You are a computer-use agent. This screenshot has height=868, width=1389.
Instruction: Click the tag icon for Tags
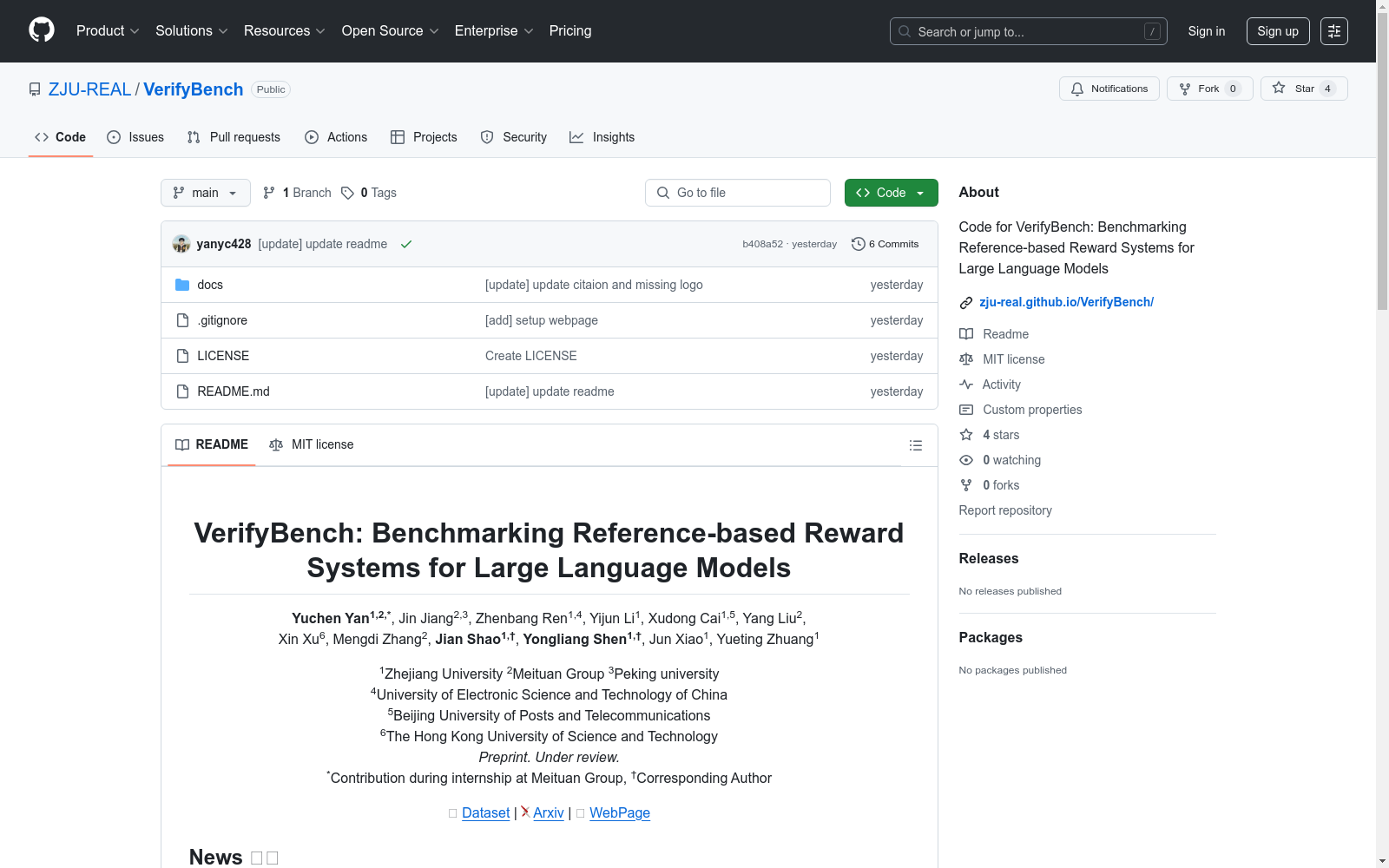tap(347, 193)
